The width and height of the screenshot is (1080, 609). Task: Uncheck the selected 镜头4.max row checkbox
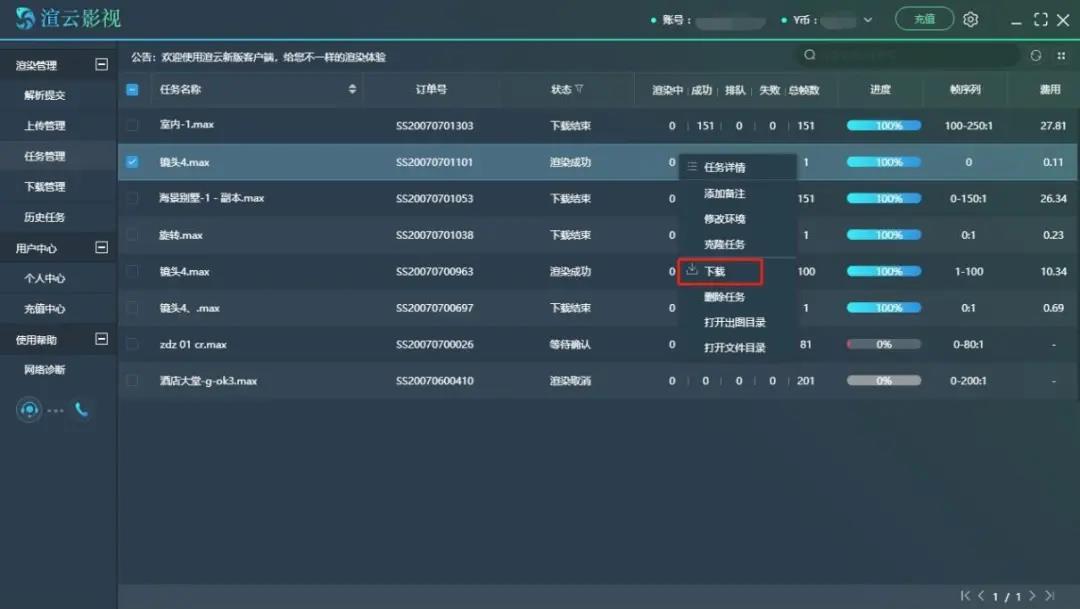132,162
